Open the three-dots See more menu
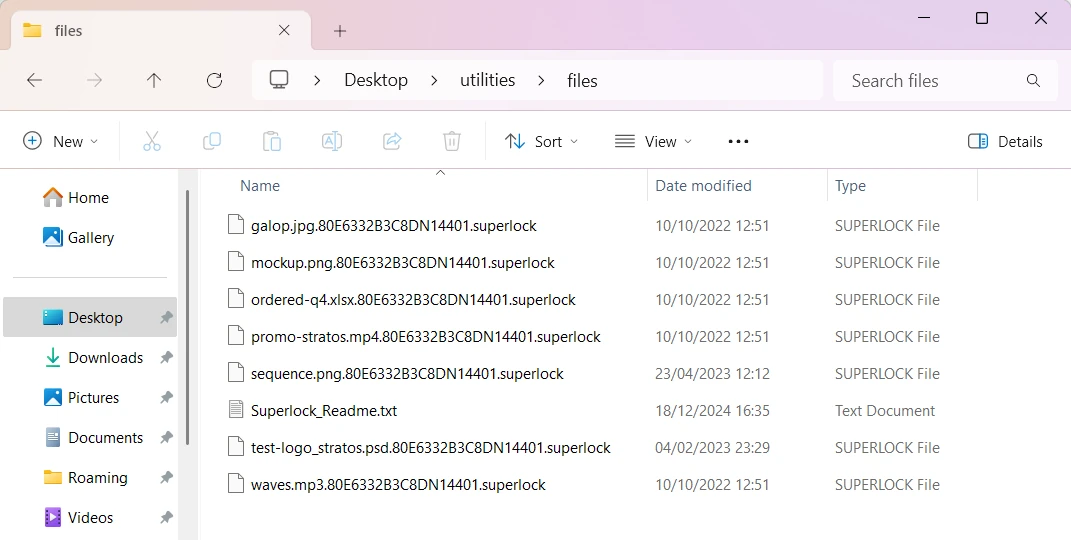This screenshot has width=1071, height=540. (x=738, y=141)
